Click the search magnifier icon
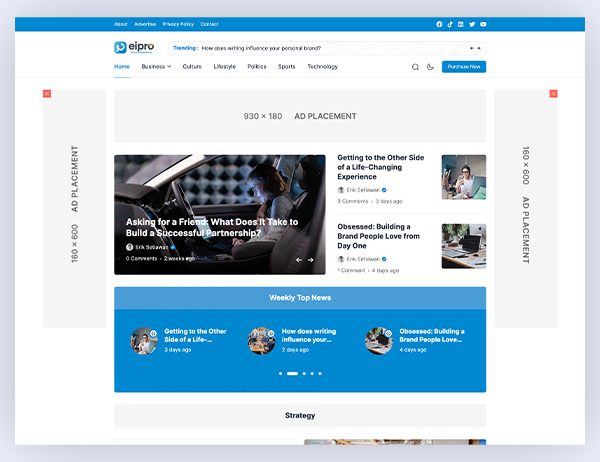 coord(415,67)
